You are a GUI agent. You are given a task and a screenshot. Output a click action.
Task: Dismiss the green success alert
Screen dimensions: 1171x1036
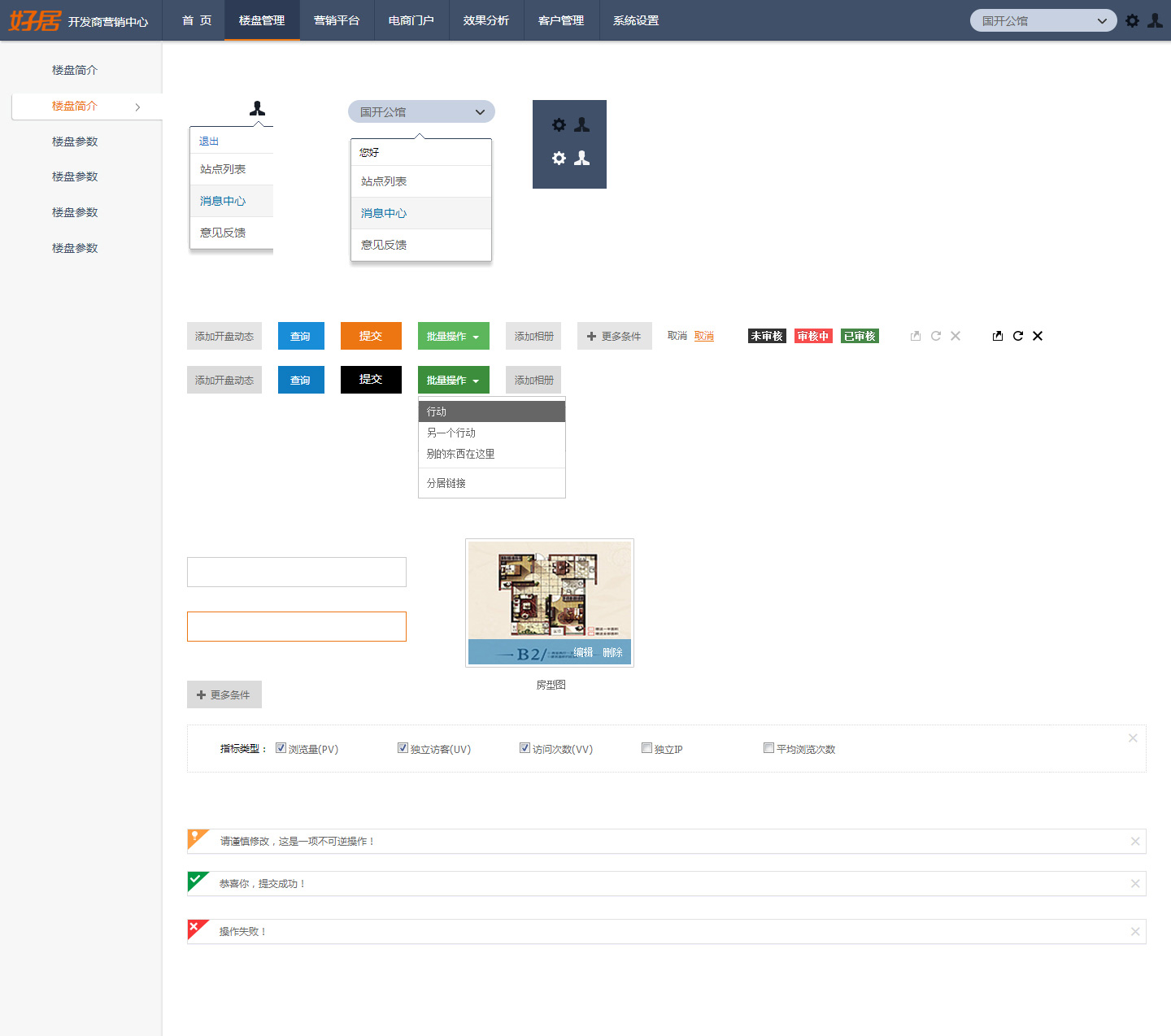1135,884
